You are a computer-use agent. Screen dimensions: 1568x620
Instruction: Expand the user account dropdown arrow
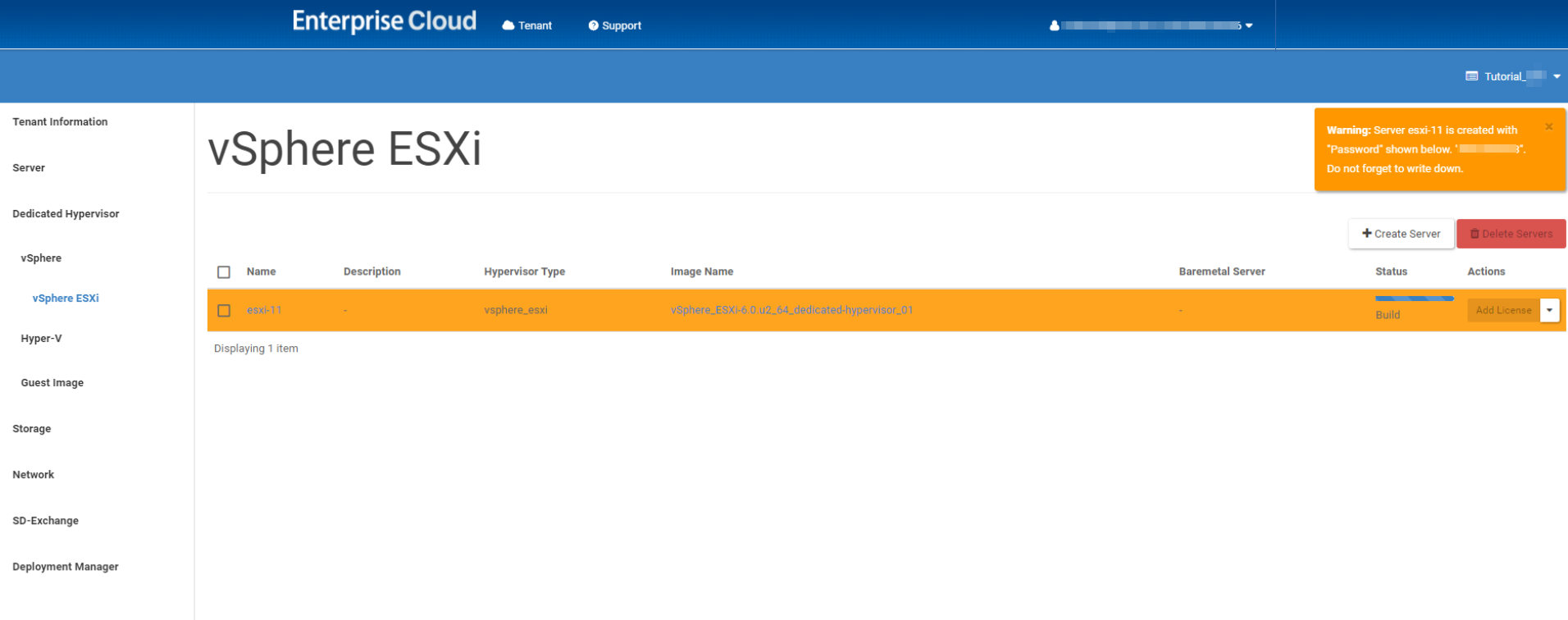[x=1249, y=25]
